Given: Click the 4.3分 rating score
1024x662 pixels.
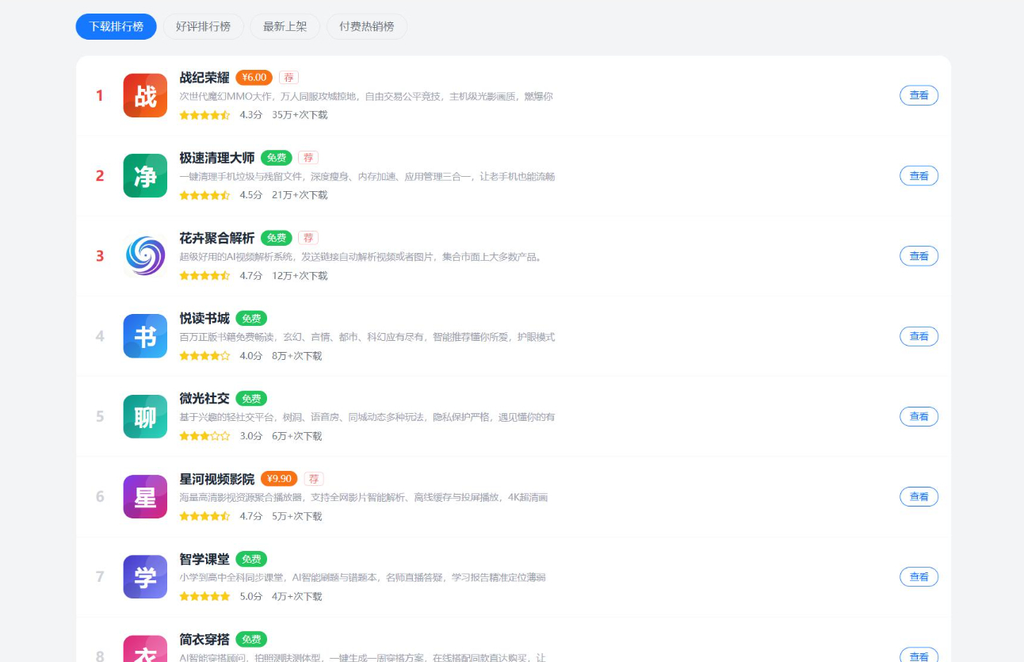Looking at the screenshot, I should tap(251, 115).
